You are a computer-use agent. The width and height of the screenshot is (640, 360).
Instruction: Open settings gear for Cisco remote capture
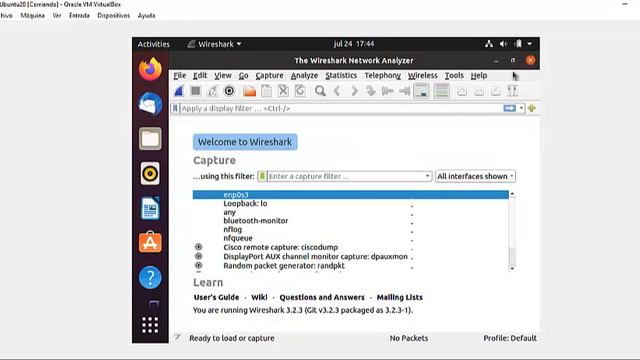[198, 247]
